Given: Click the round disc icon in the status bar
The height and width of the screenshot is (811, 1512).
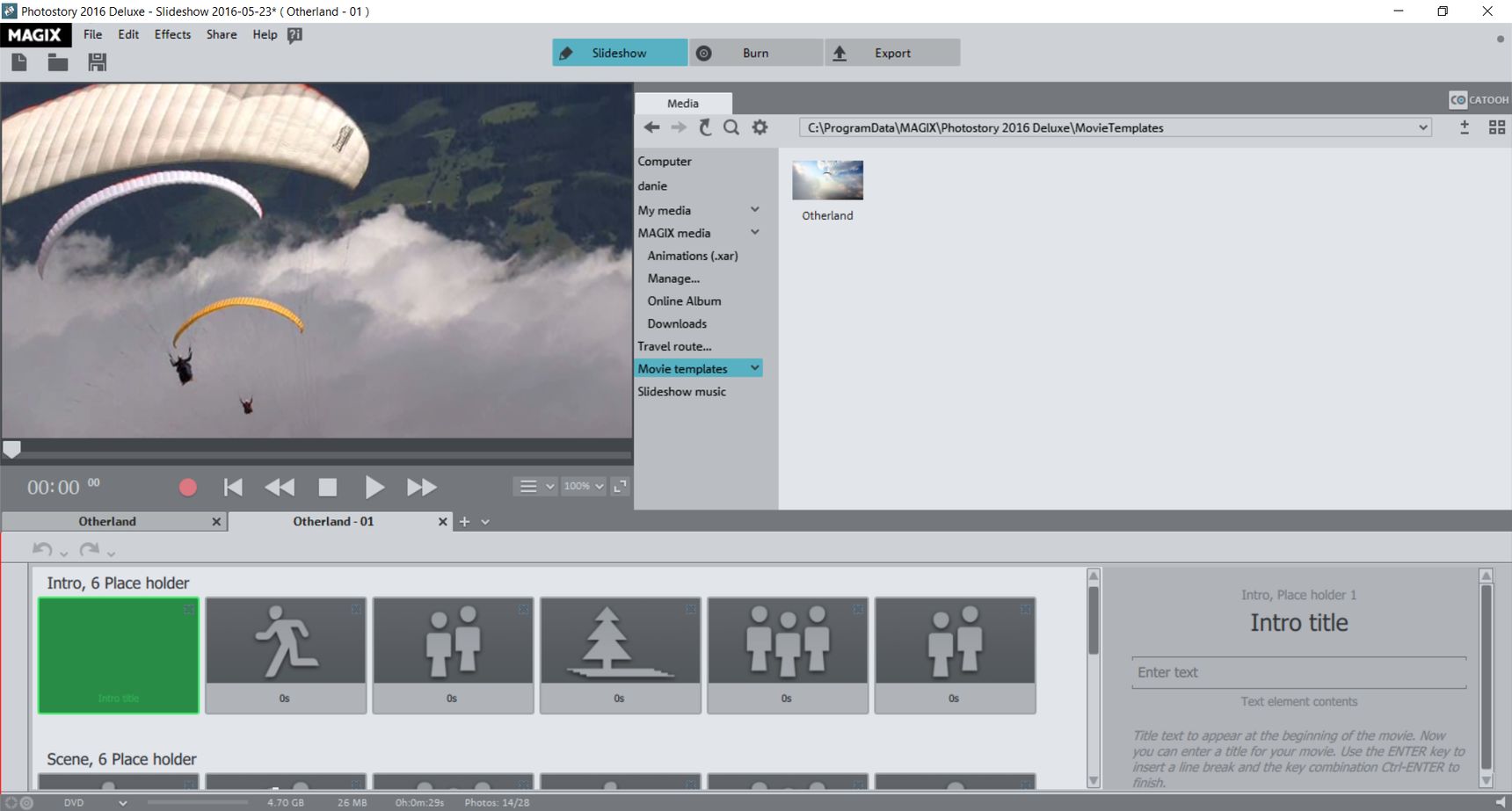Looking at the screenshot, I should coord(26,802).
